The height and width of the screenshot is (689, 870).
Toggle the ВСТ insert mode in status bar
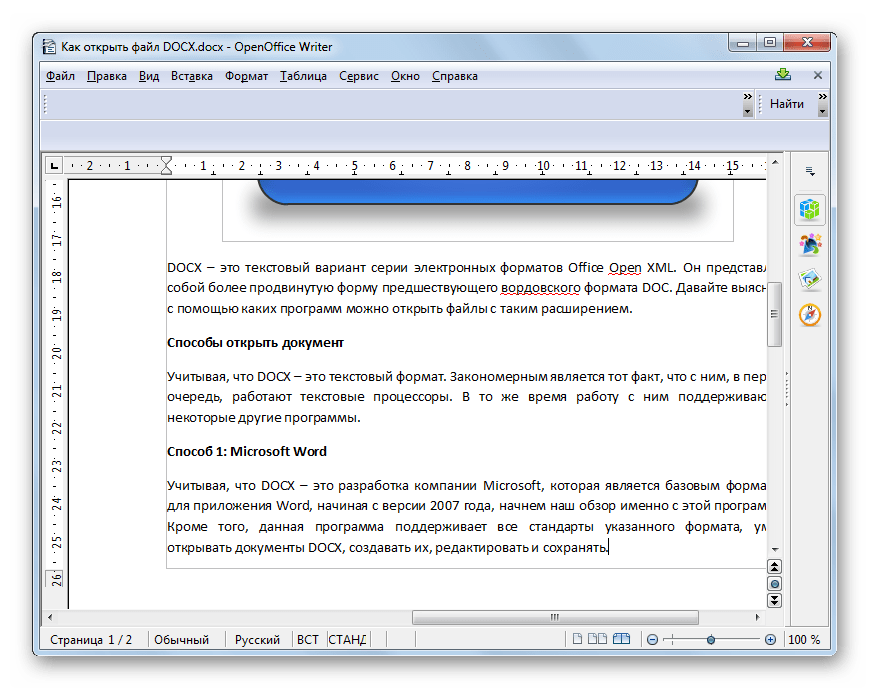307,640
